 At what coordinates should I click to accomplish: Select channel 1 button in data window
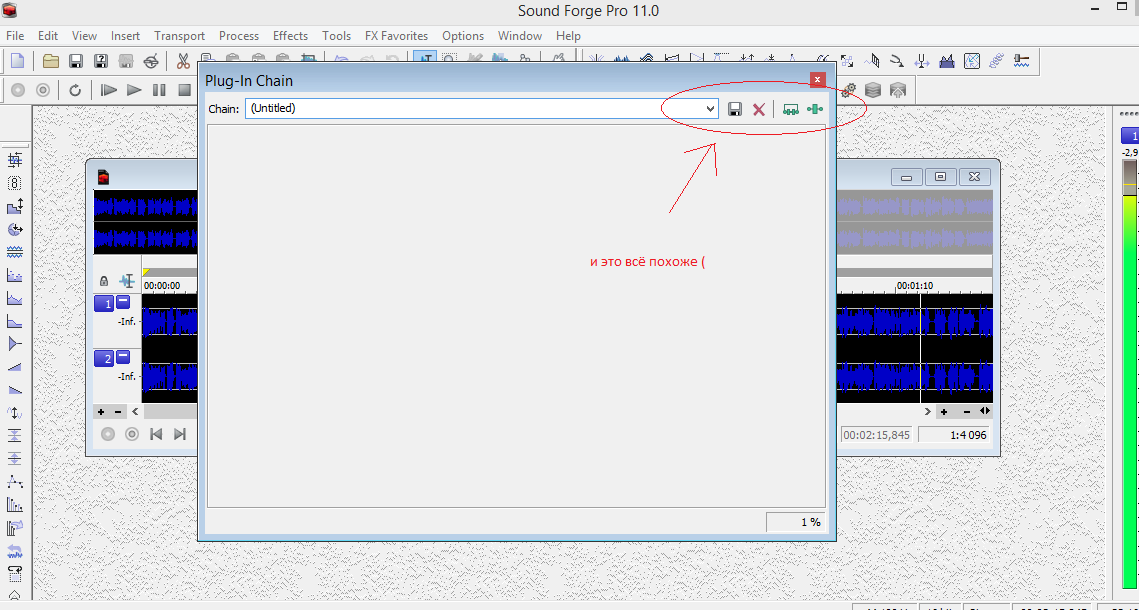[105, 304]
